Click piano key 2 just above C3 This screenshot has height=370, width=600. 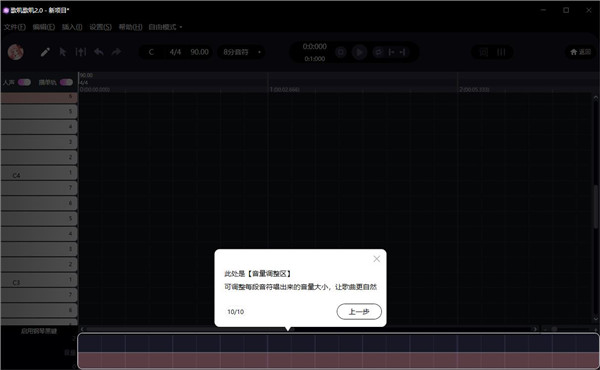coord(39,264)
